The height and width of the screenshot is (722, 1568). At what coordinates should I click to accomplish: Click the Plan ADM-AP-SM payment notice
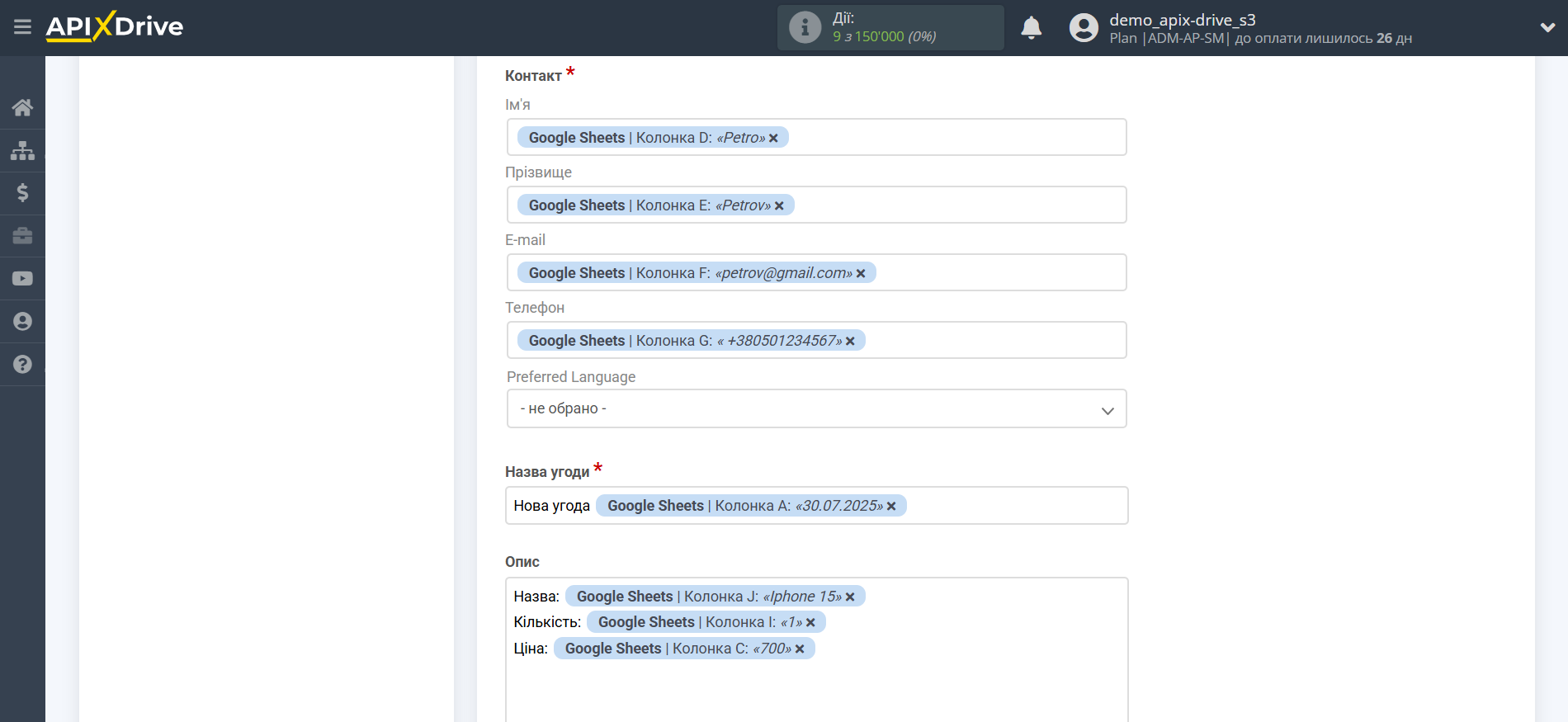pos(1260,39)
